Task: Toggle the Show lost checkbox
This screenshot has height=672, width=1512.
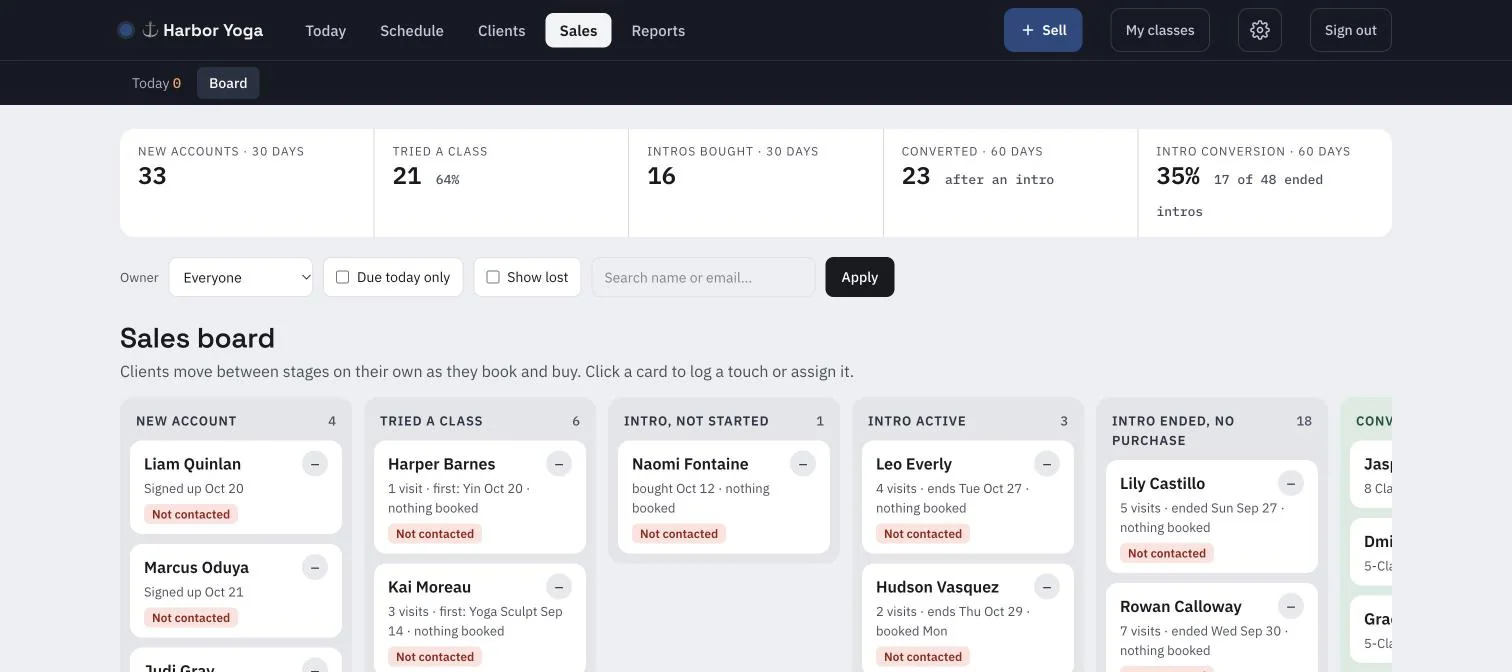Action: (x=493, y=277)
